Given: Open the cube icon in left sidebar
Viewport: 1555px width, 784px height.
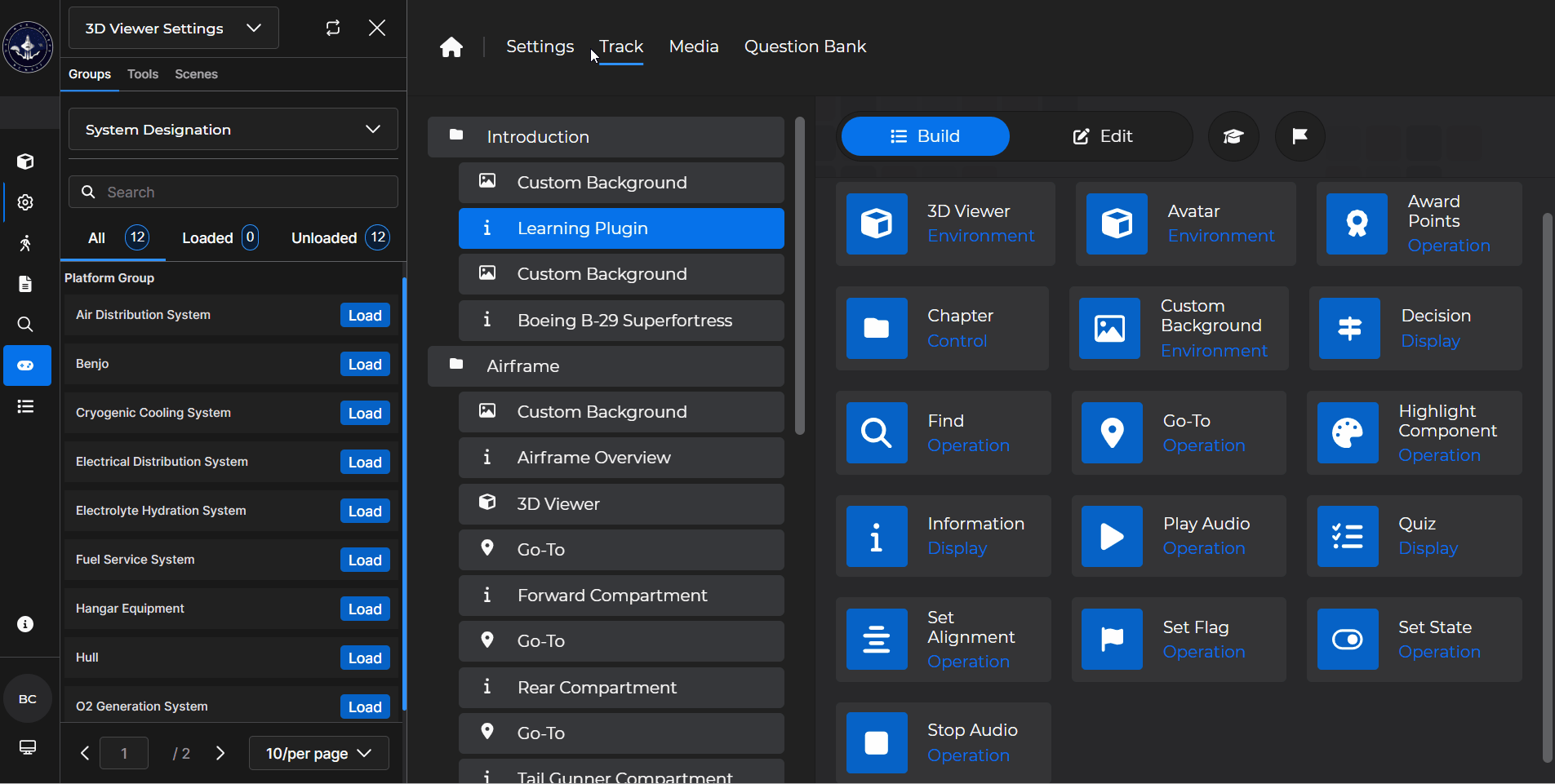Looking at the screenshot, I should pos(25,162).
